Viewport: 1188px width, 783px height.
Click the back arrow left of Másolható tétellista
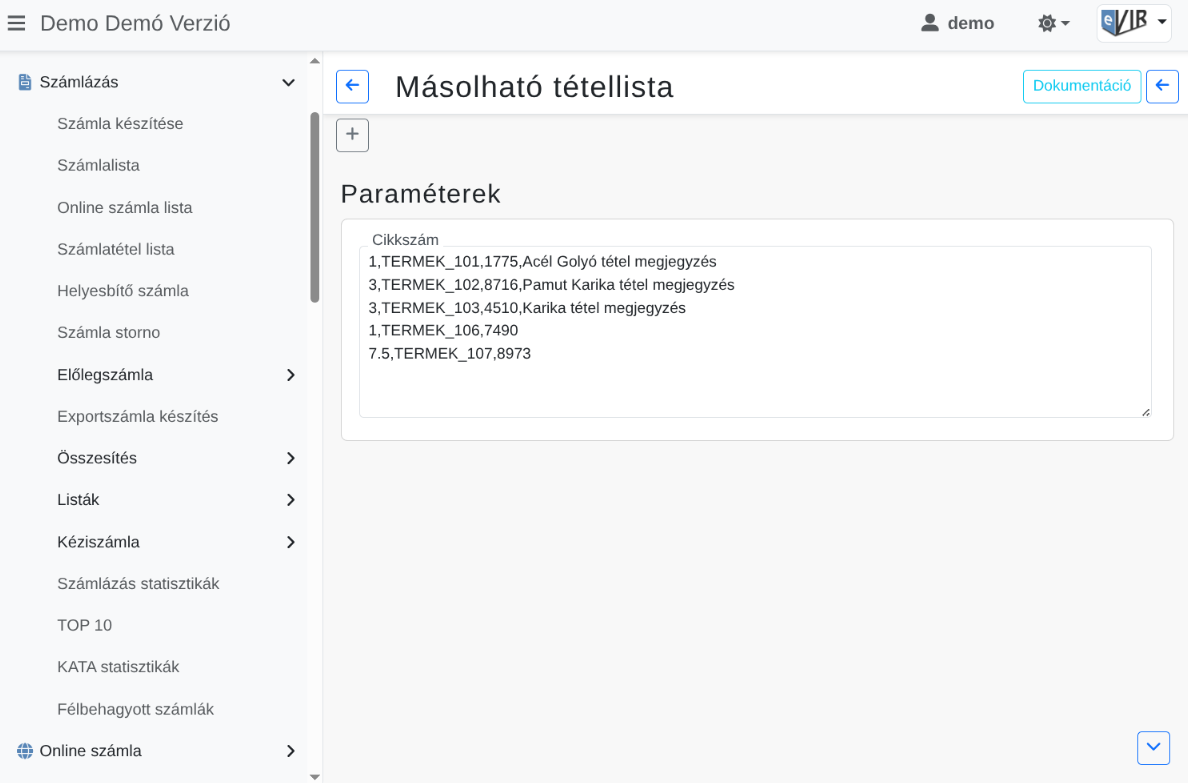[352, 86]
